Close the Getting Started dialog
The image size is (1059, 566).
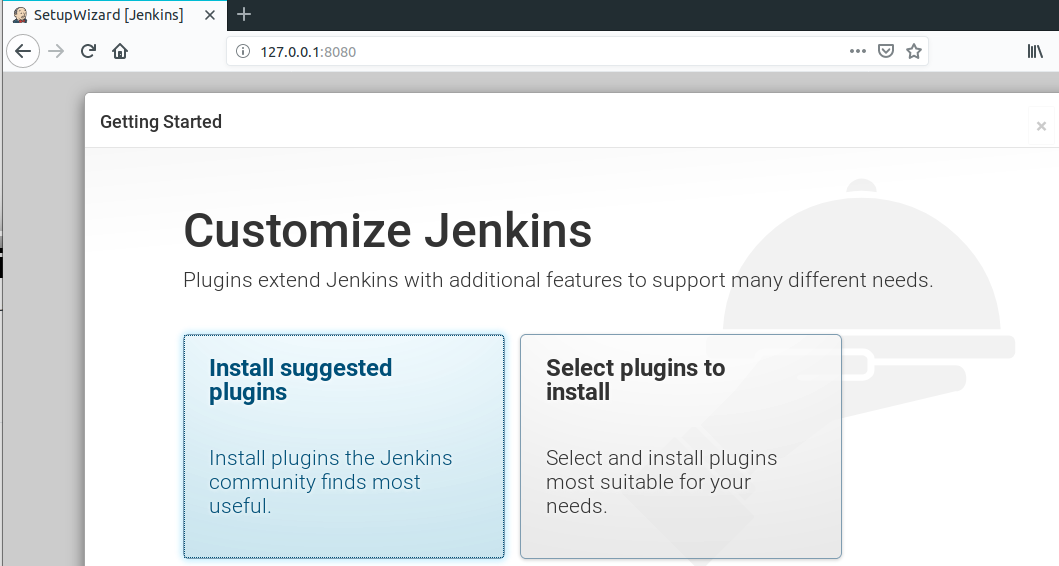[1041, 126]
